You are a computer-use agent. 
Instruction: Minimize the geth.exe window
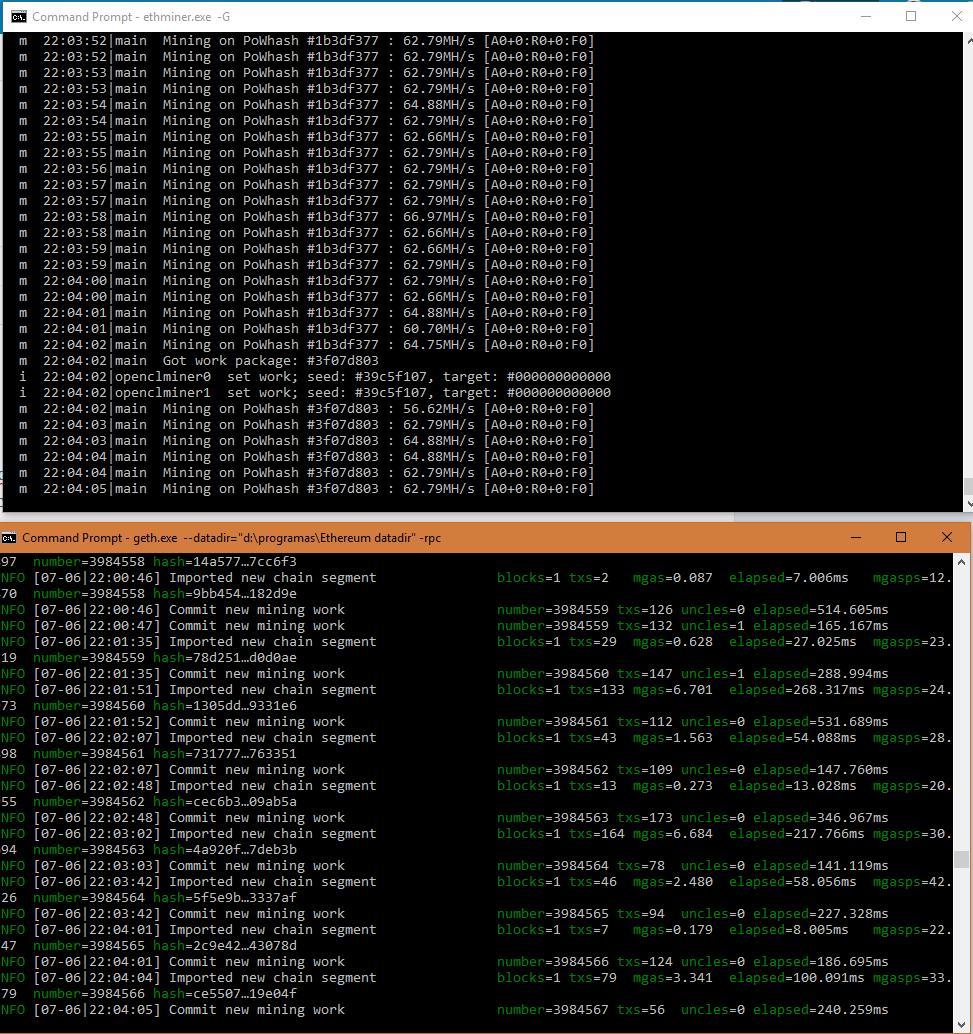(856, 537)
